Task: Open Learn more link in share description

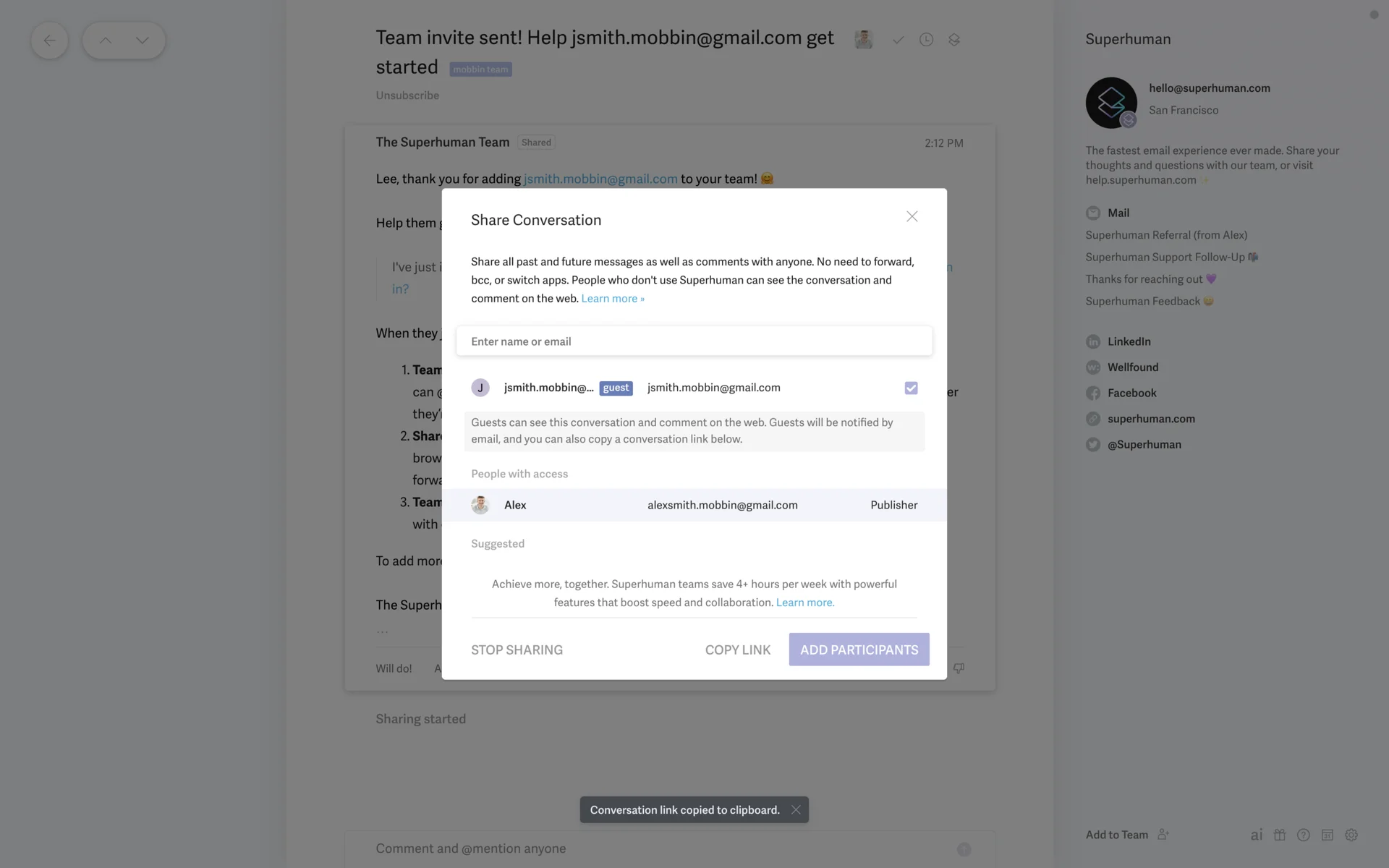Action: (612, 299)
